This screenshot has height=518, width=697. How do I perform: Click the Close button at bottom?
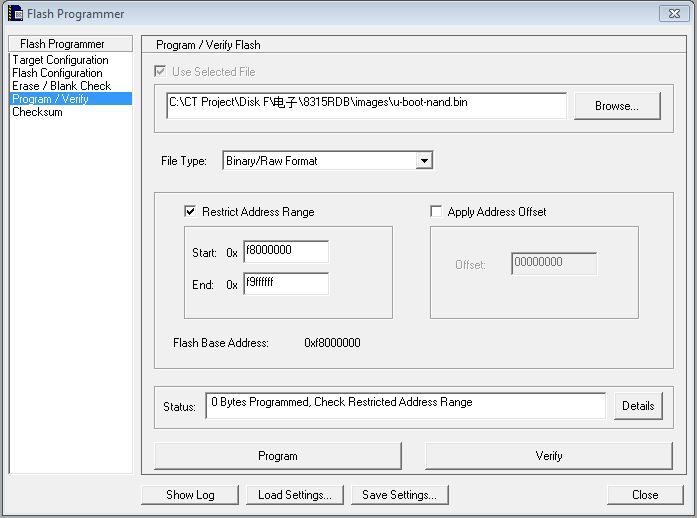coord(645,495)
